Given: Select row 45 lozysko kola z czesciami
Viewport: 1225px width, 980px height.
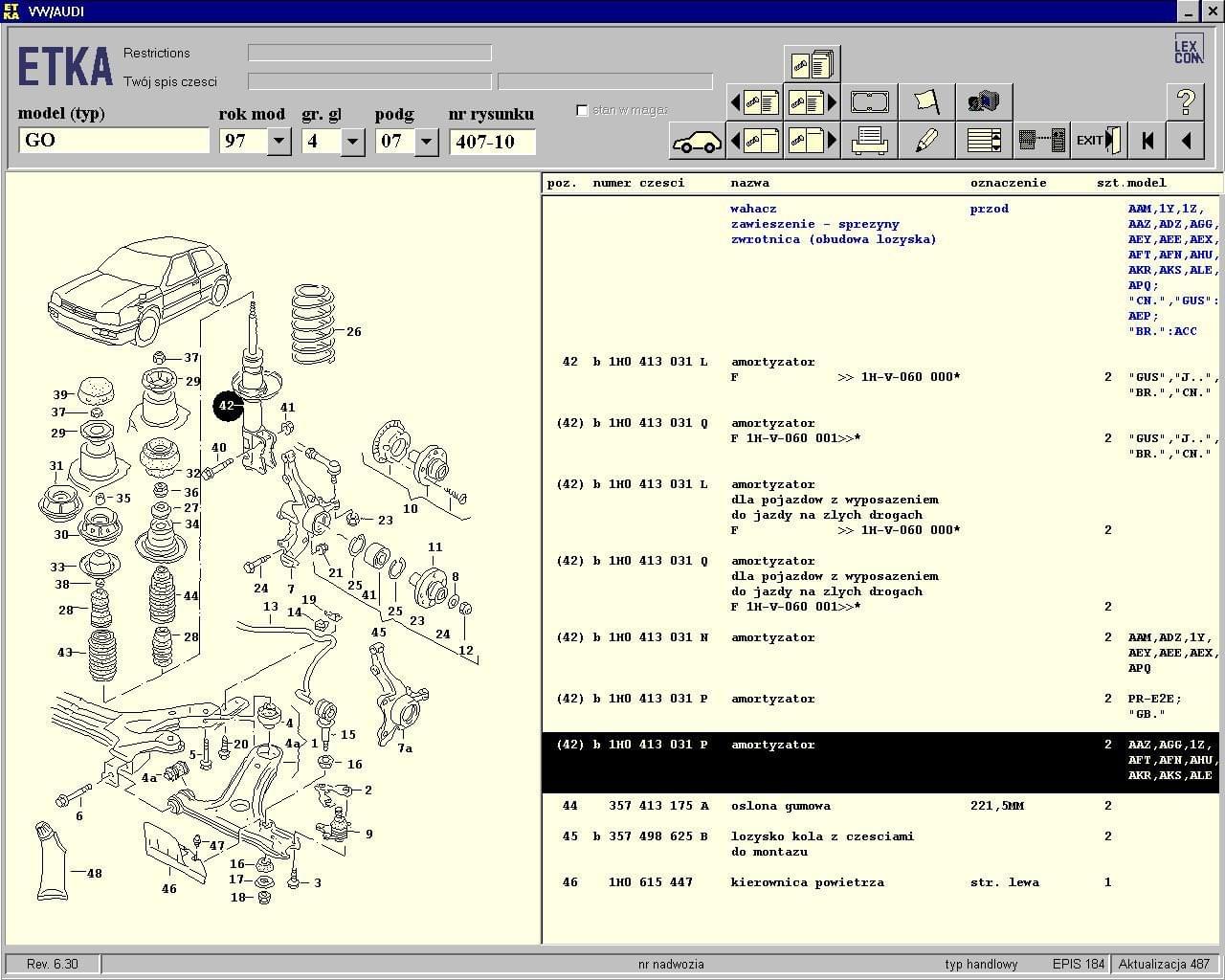Looking at the screenshot, I should click(x=882, y=844).
